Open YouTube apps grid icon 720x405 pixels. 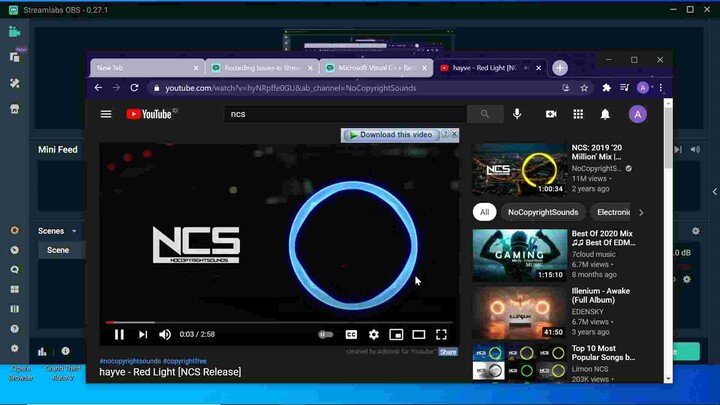point(578,114)
